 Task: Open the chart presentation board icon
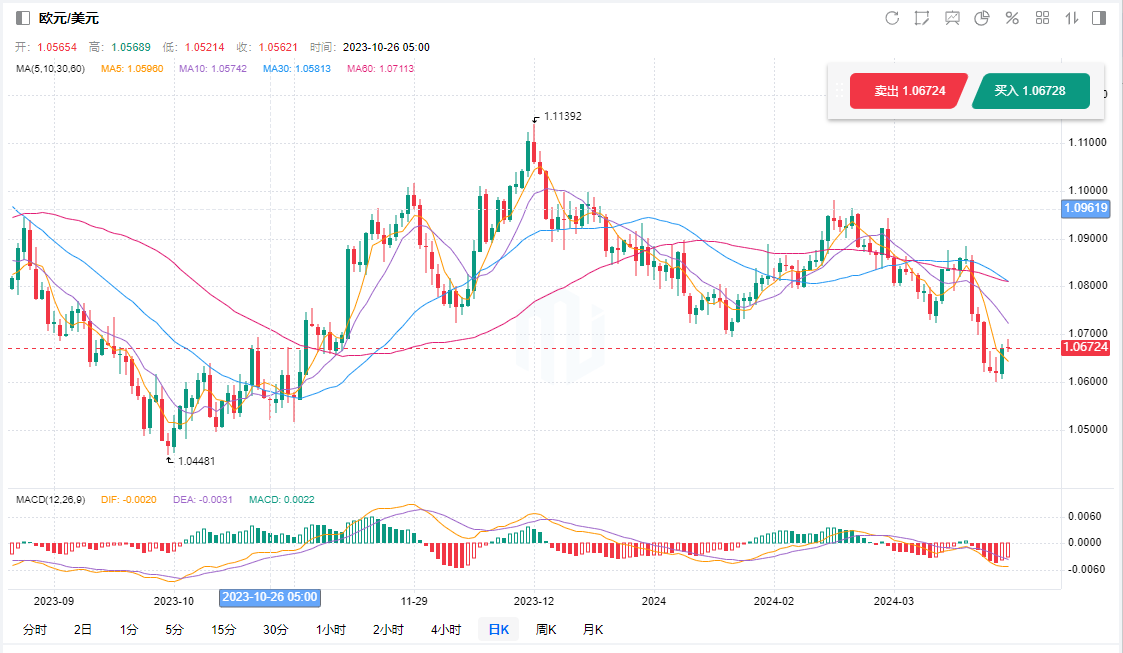952,18
